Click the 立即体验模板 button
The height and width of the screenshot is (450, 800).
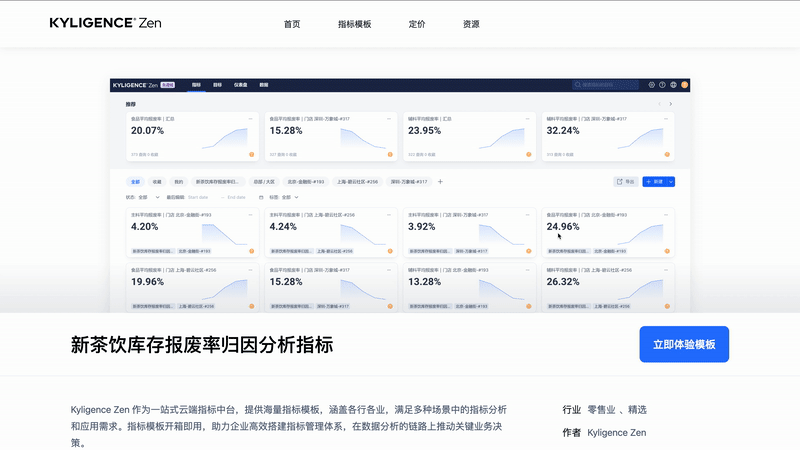pos(684,344)
